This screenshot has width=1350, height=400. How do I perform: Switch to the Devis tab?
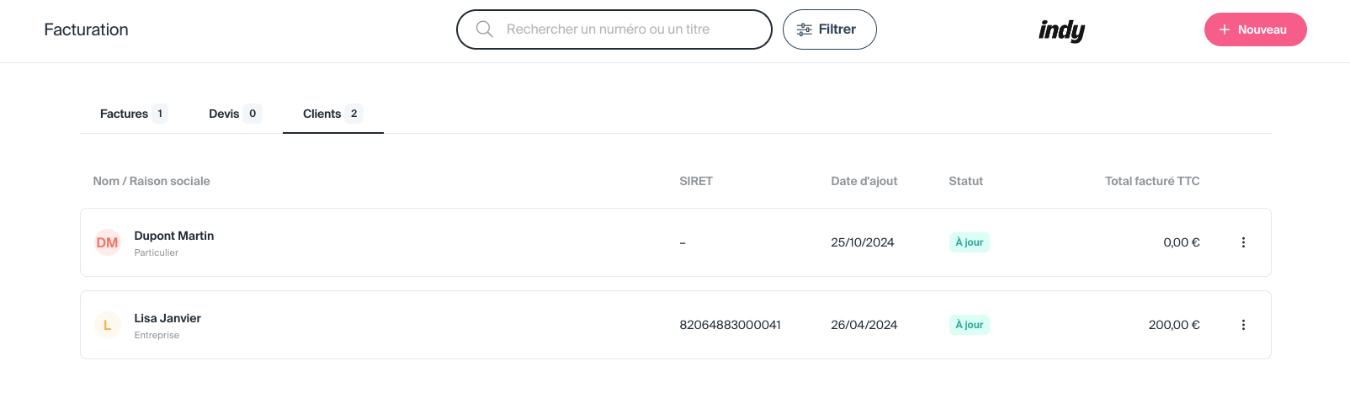pyautogui.click(x=224, y=114)
